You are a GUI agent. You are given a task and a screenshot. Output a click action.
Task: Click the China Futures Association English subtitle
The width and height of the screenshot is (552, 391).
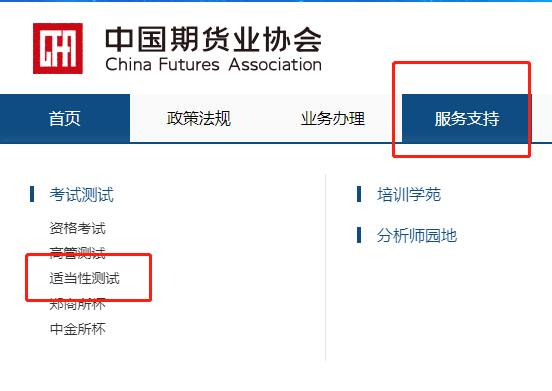click(x=213, y=65)
